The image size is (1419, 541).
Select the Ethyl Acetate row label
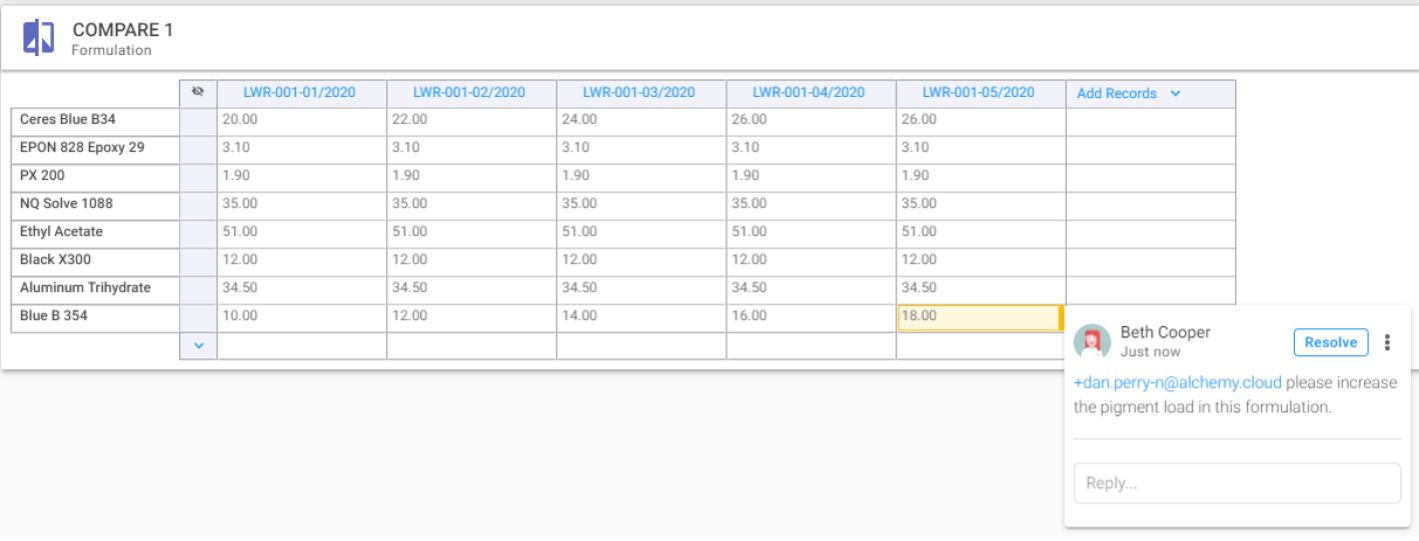(95, 232)
